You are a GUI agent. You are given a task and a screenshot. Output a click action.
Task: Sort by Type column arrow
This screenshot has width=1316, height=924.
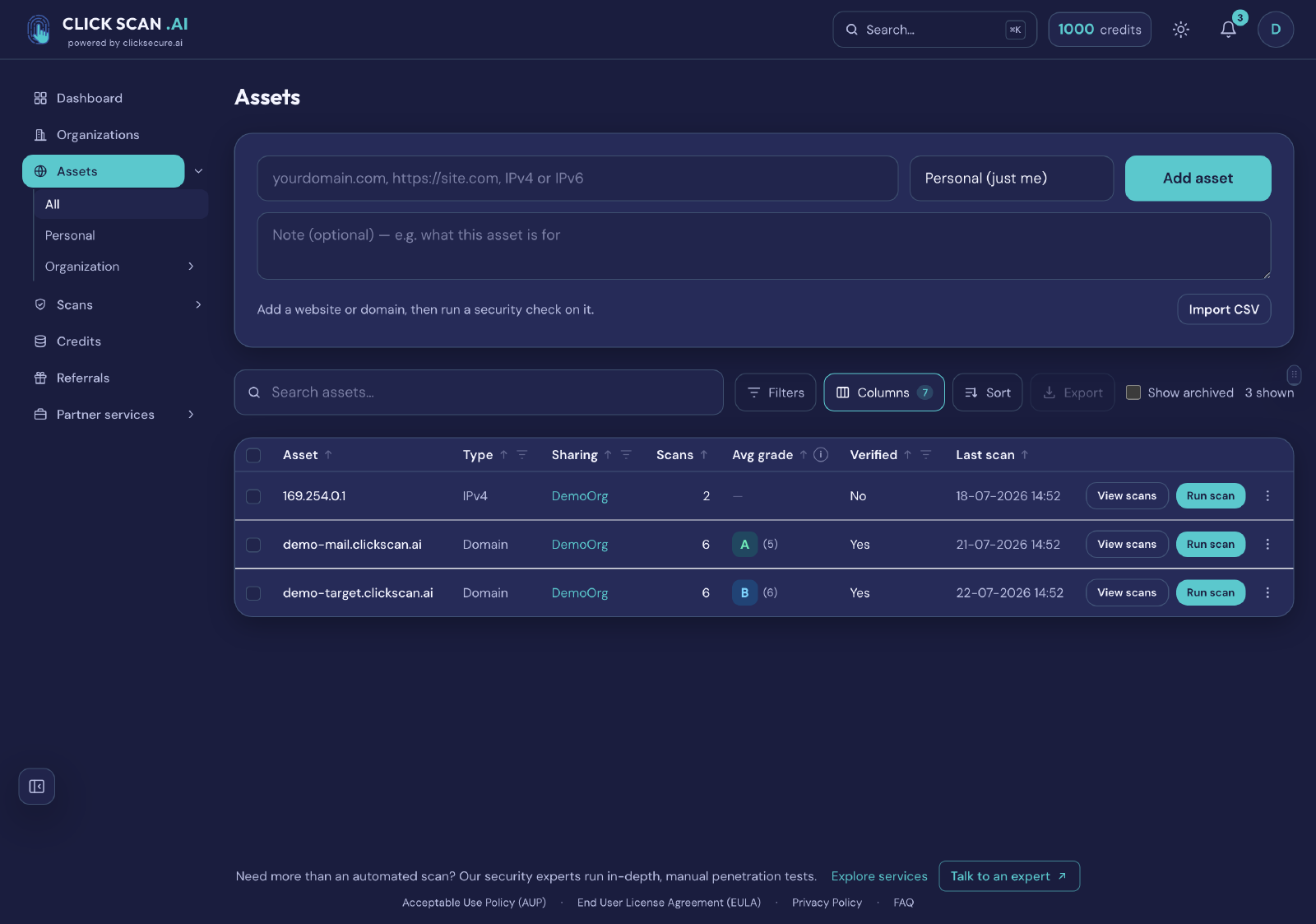(x=503, y=455)
